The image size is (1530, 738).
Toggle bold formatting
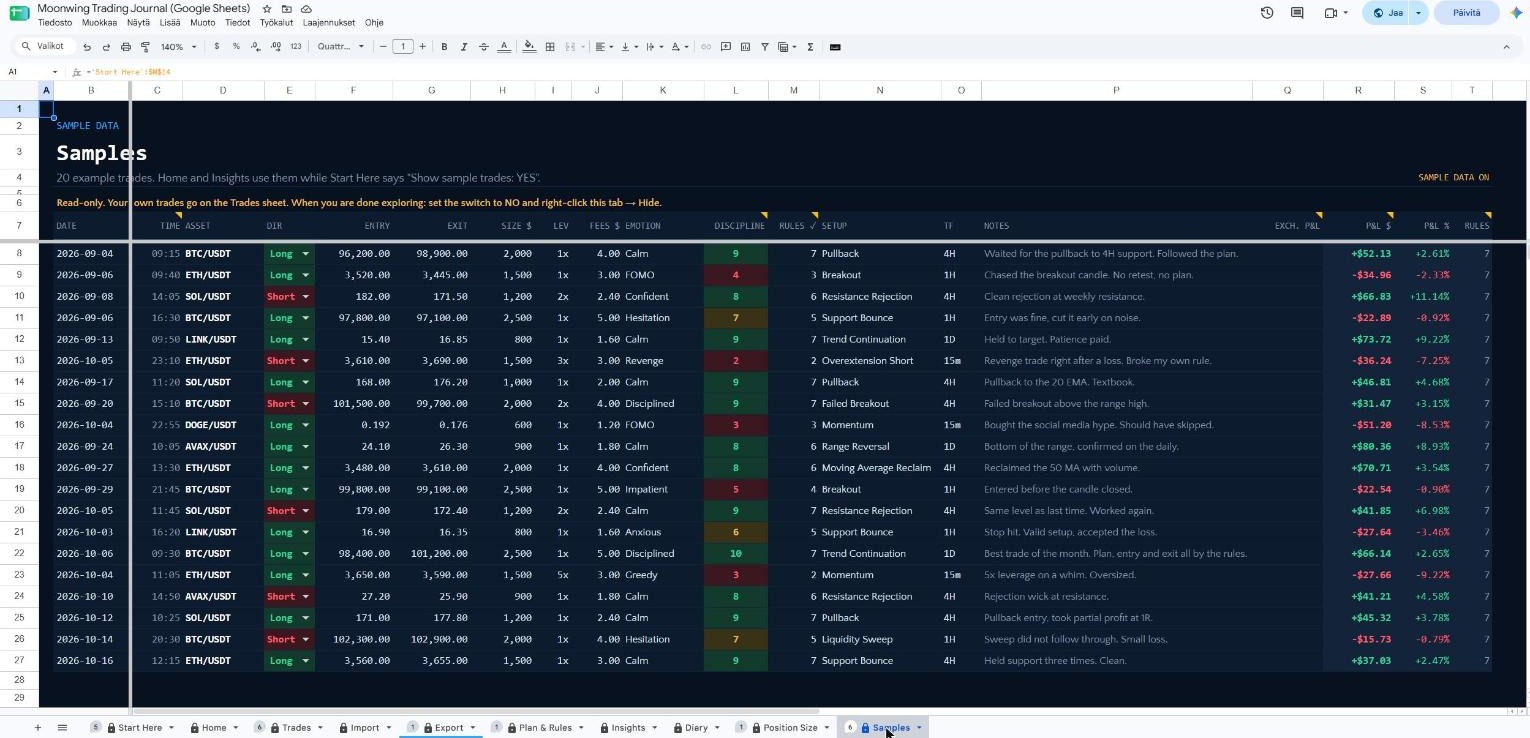point(444,47)
